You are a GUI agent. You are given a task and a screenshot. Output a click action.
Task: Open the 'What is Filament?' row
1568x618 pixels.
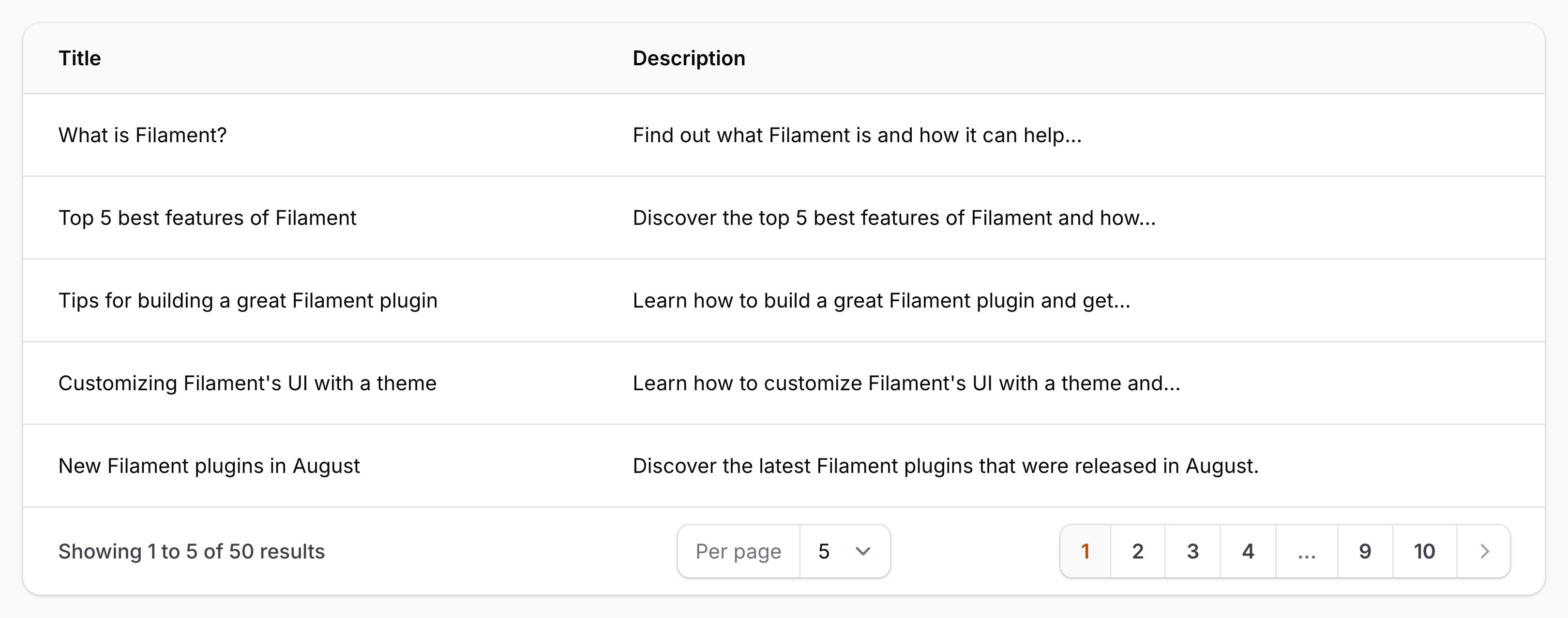pyautogui.click(x=784, y=135)
